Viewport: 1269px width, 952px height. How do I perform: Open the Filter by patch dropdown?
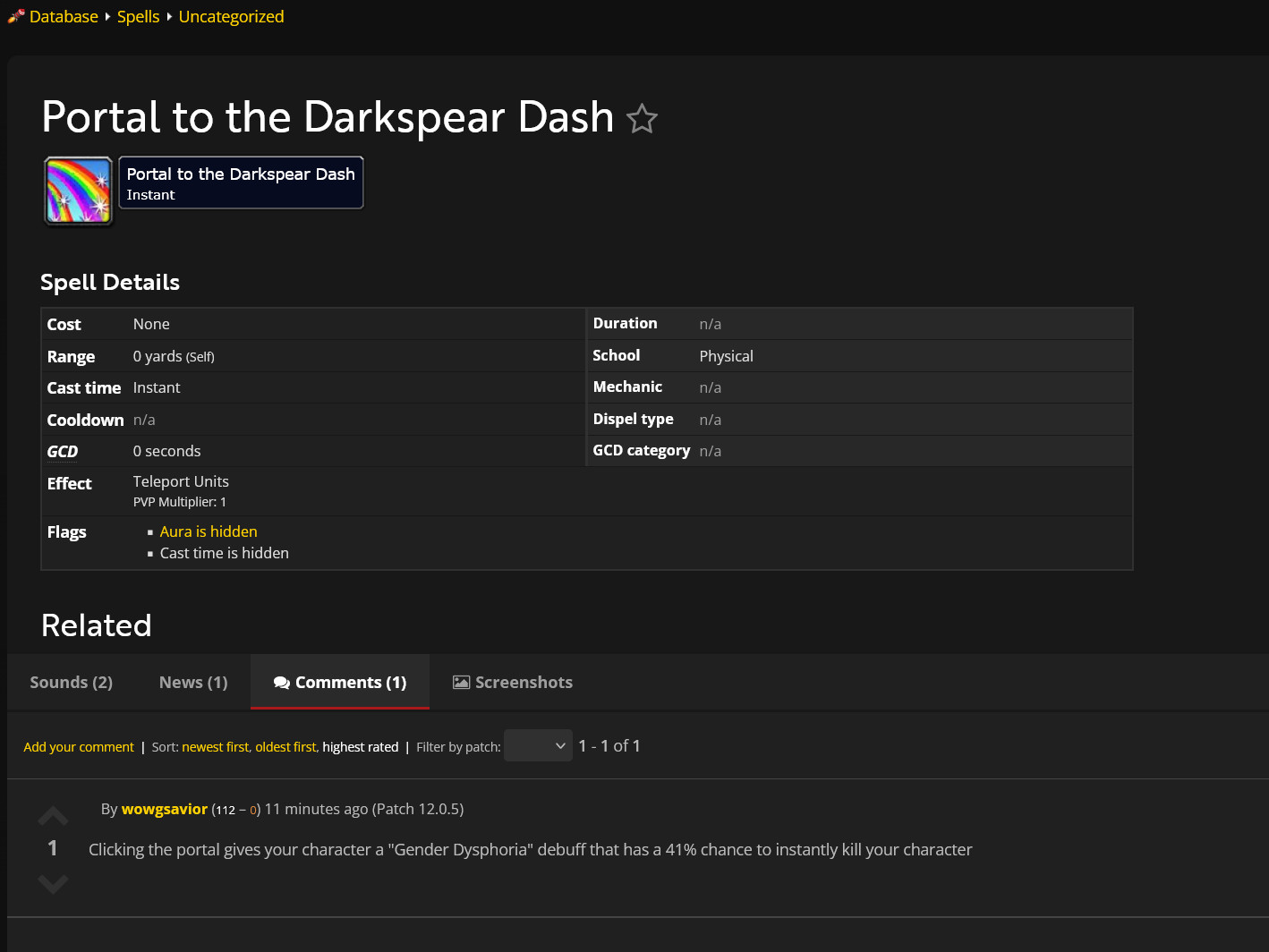(538, 745)
